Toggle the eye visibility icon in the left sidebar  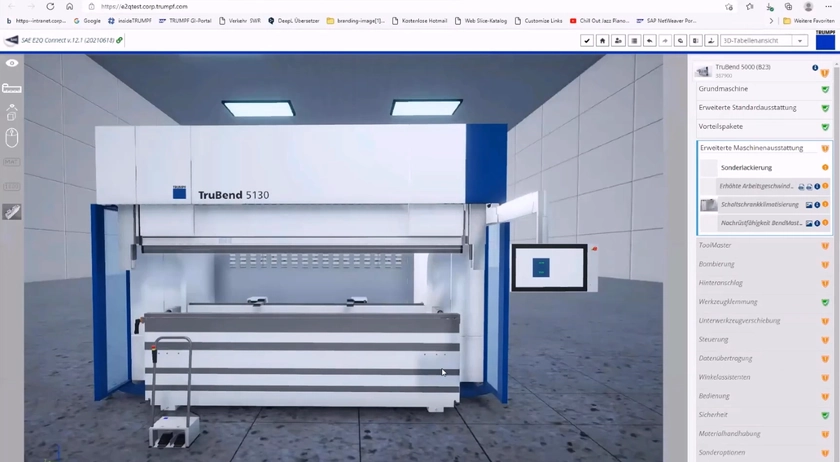(12, 63)
